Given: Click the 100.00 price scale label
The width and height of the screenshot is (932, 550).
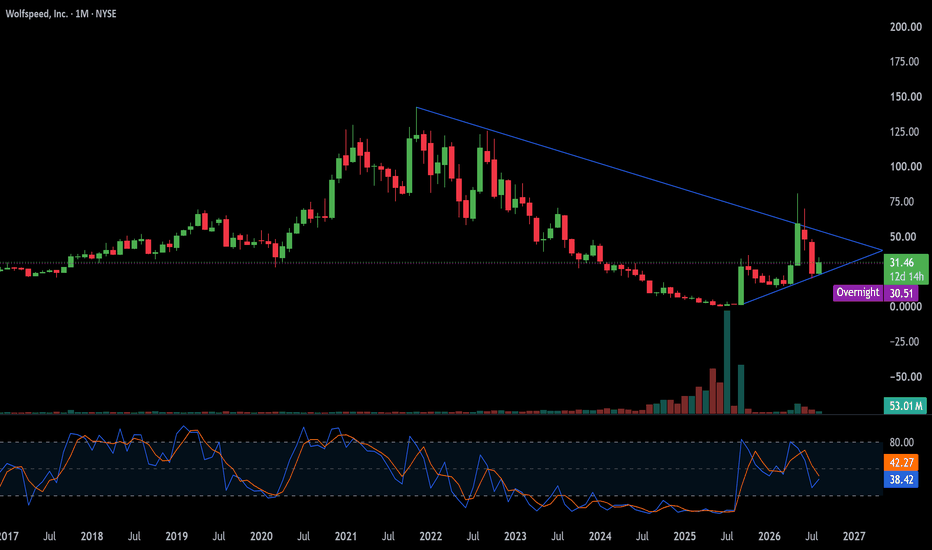Looking at the screenshot, I should [x=906, y=166].
